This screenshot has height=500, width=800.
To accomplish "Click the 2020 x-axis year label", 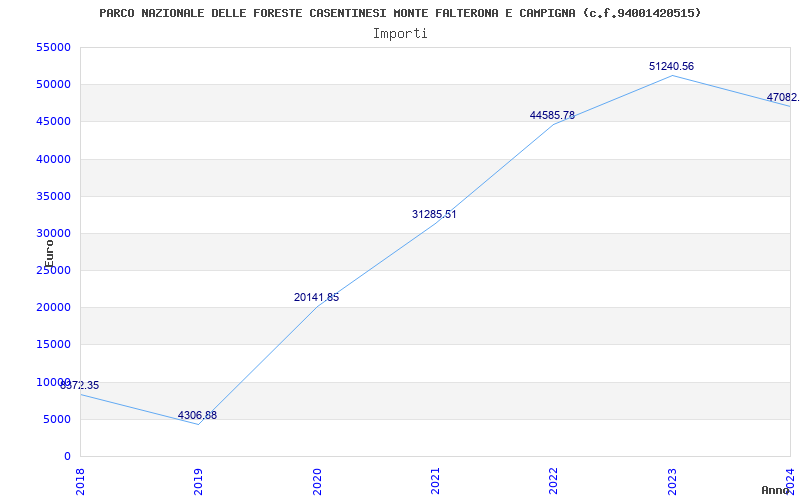I will 317,481.
